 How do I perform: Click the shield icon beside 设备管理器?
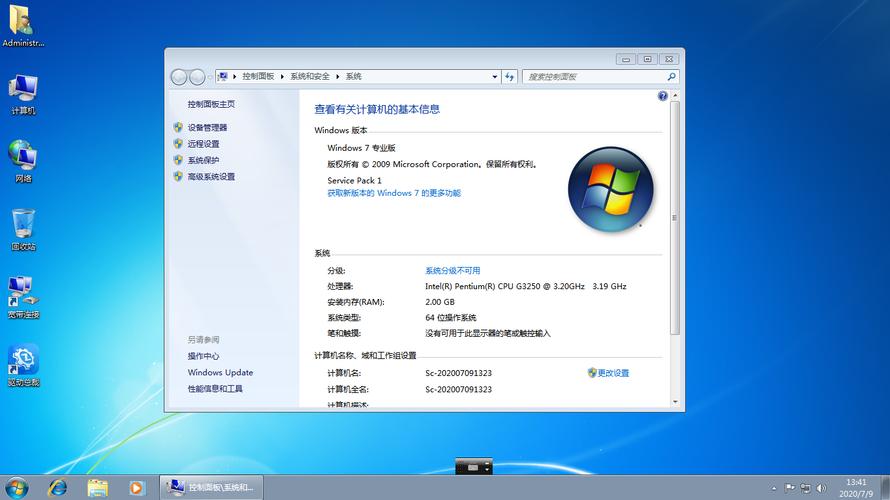click(x=178, y=127)
